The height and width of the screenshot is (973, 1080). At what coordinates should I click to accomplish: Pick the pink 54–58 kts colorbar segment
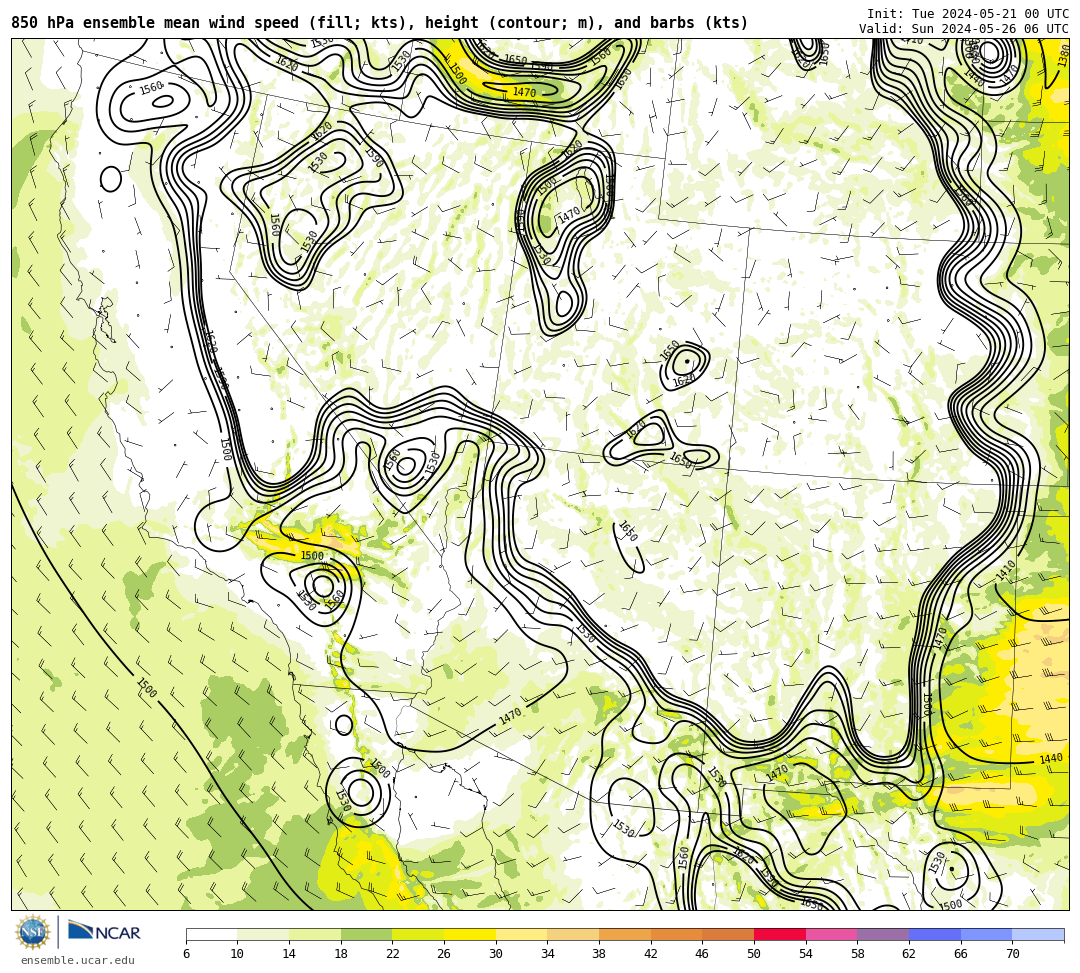point(831,934)
